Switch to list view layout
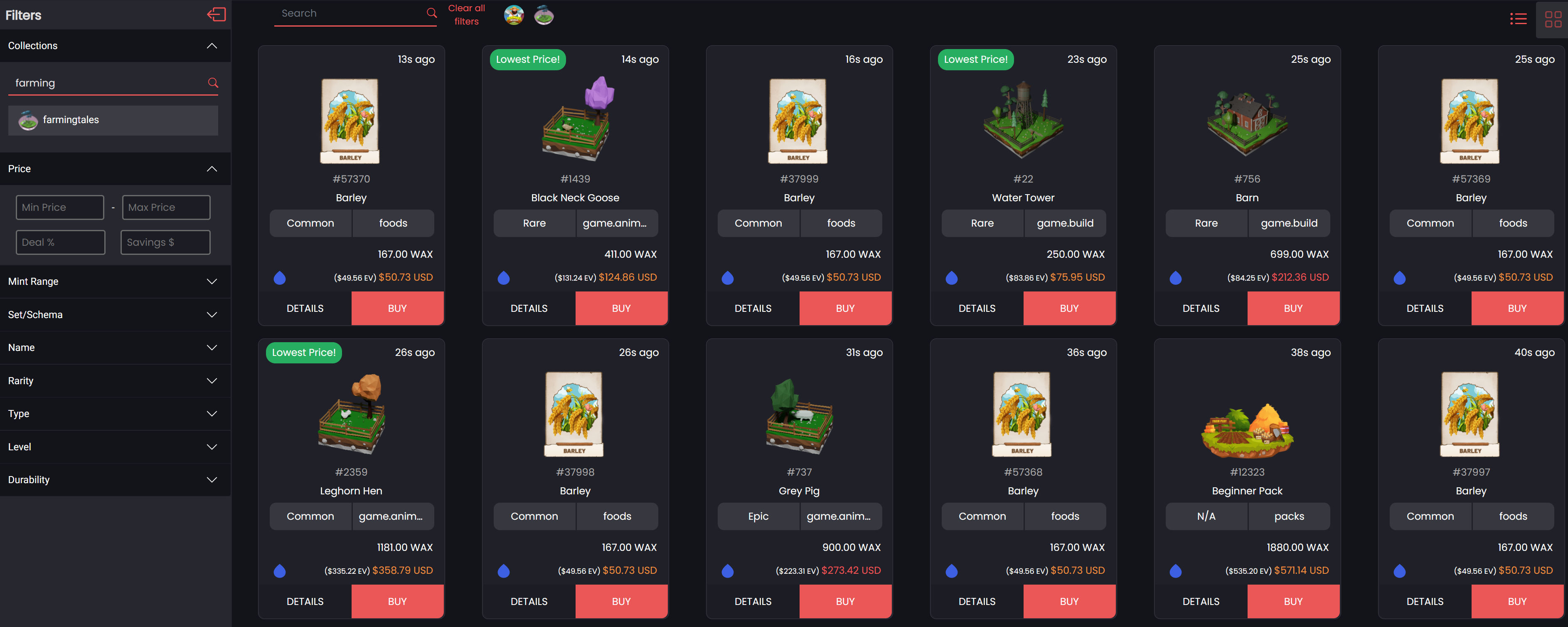This screenshot has width=1568, height=627. (1518, 19)
